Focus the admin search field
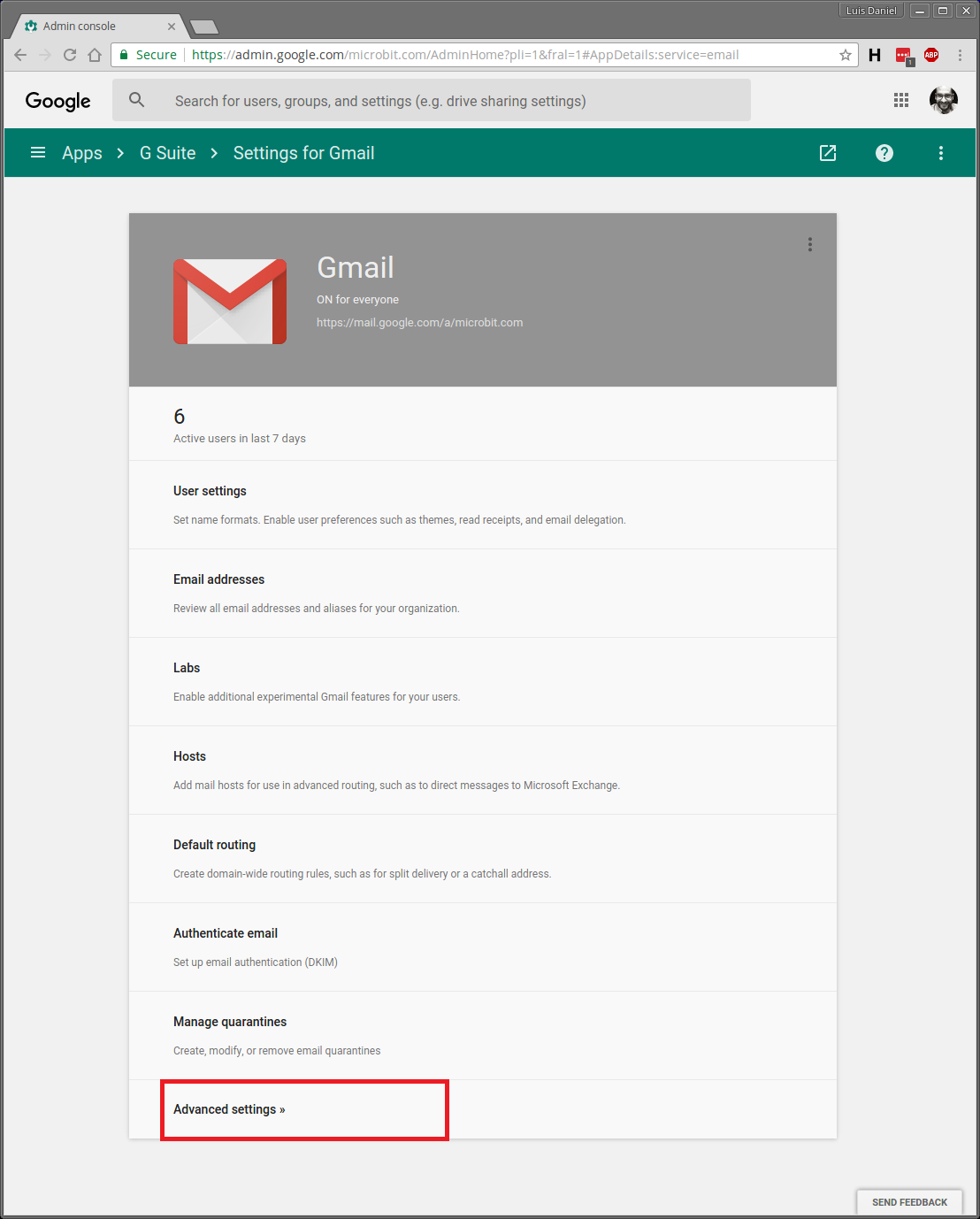Image resolution: width=980 pixels, height=1219 pixels. 432,100
